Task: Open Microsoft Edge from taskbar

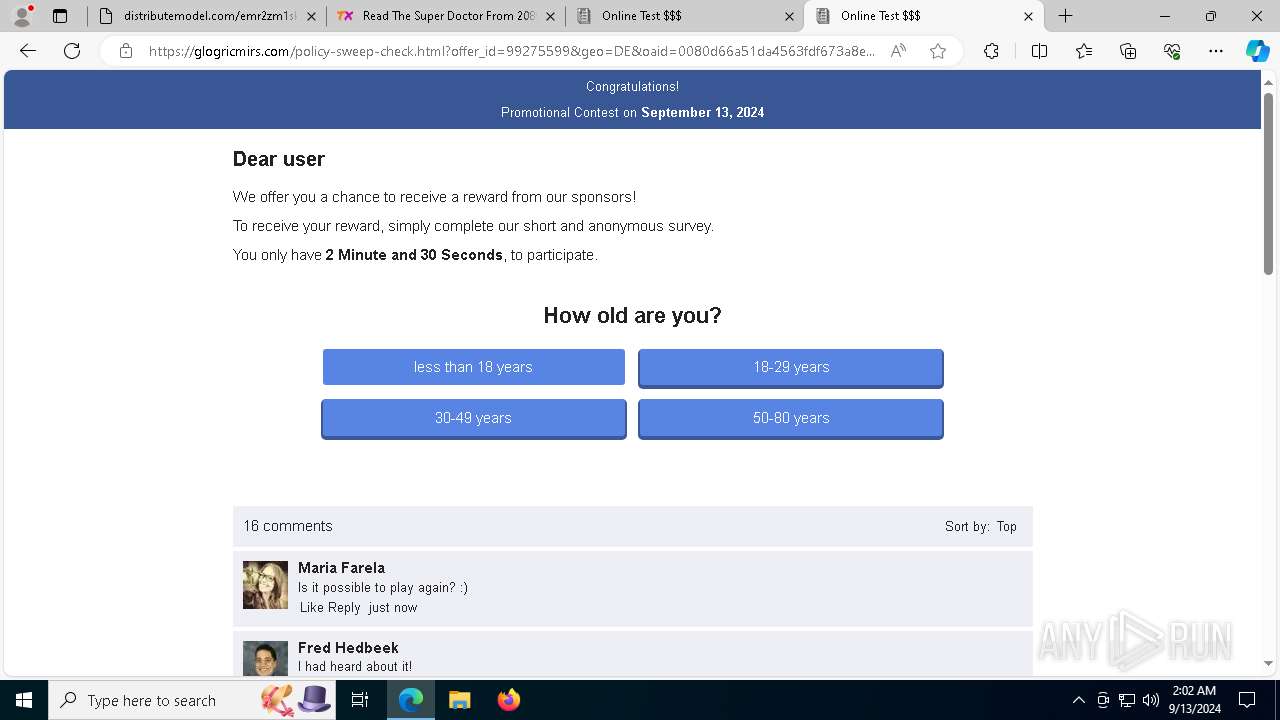Action: 411,700
